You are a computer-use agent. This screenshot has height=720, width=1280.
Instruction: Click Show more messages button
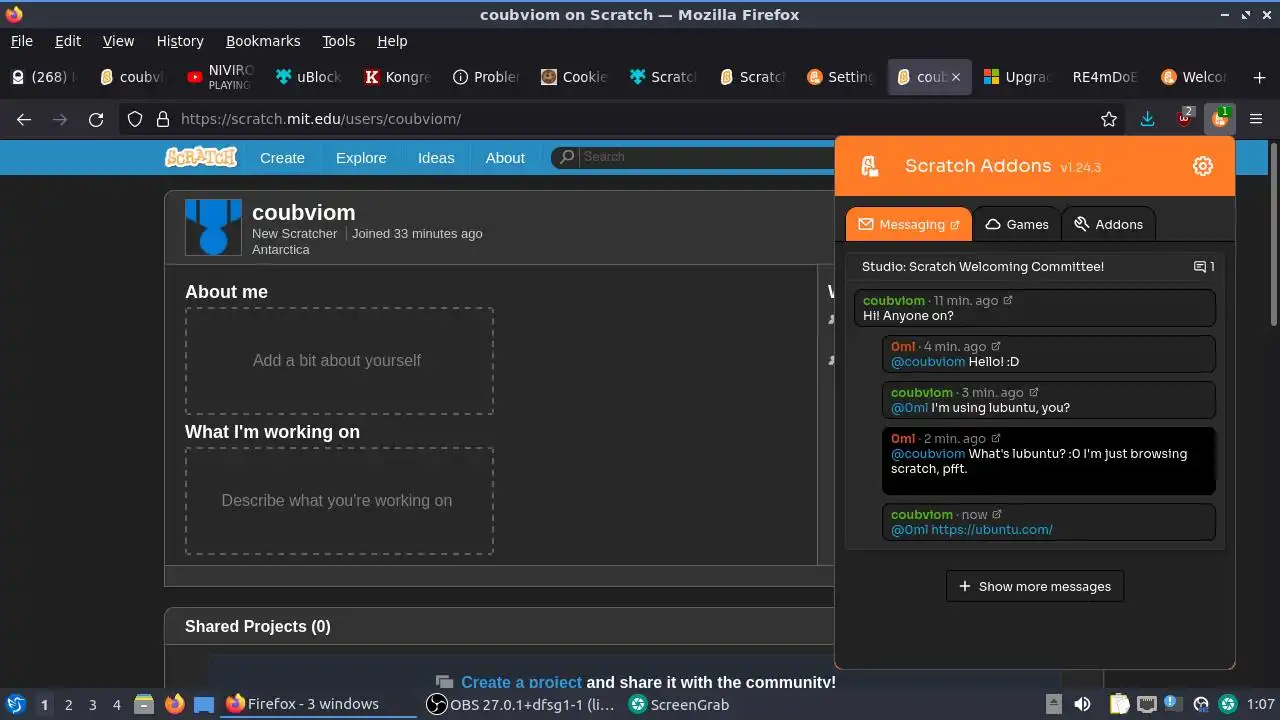click(x=1035, y=586)
